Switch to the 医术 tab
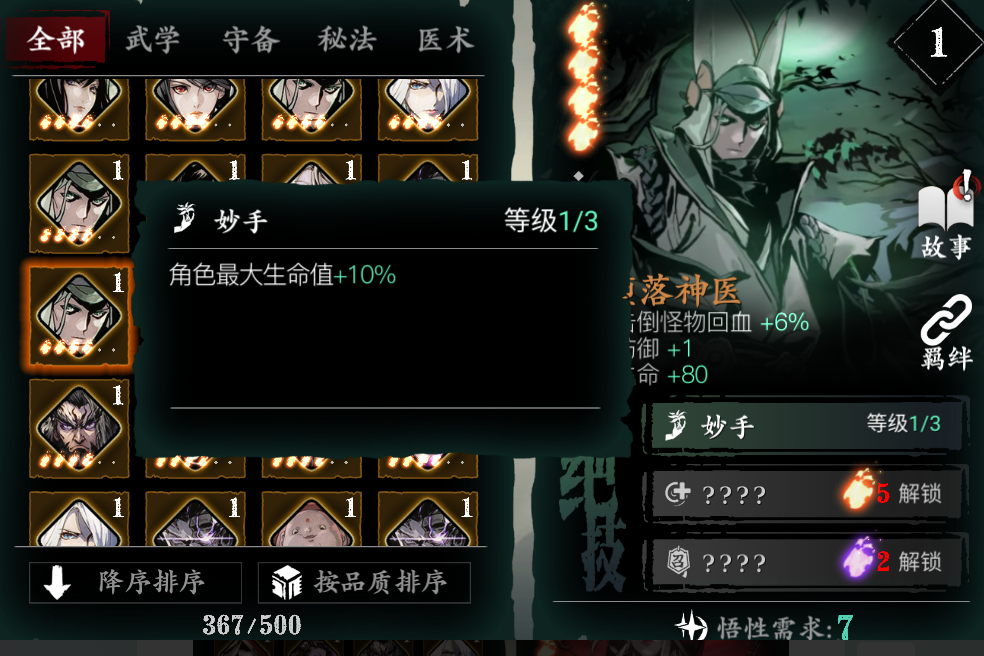The width and height of the screenshot is (984, 656). click(445, 40)
